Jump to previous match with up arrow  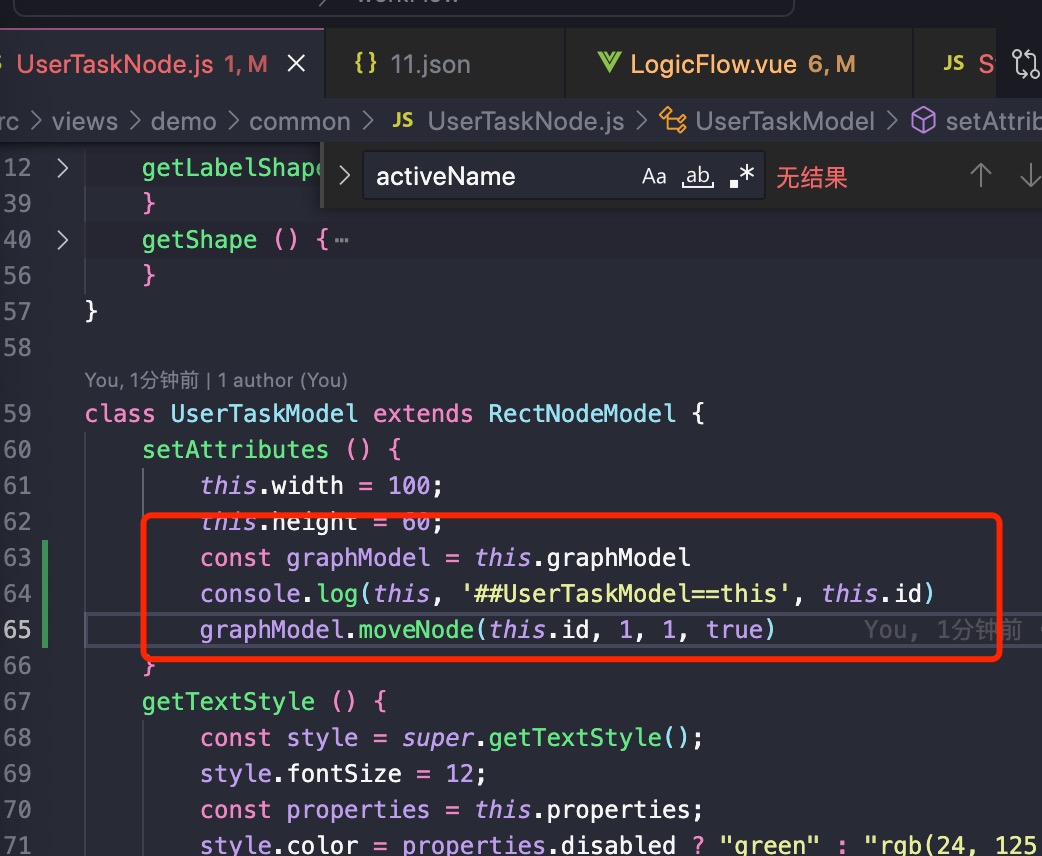coord(981,176)
